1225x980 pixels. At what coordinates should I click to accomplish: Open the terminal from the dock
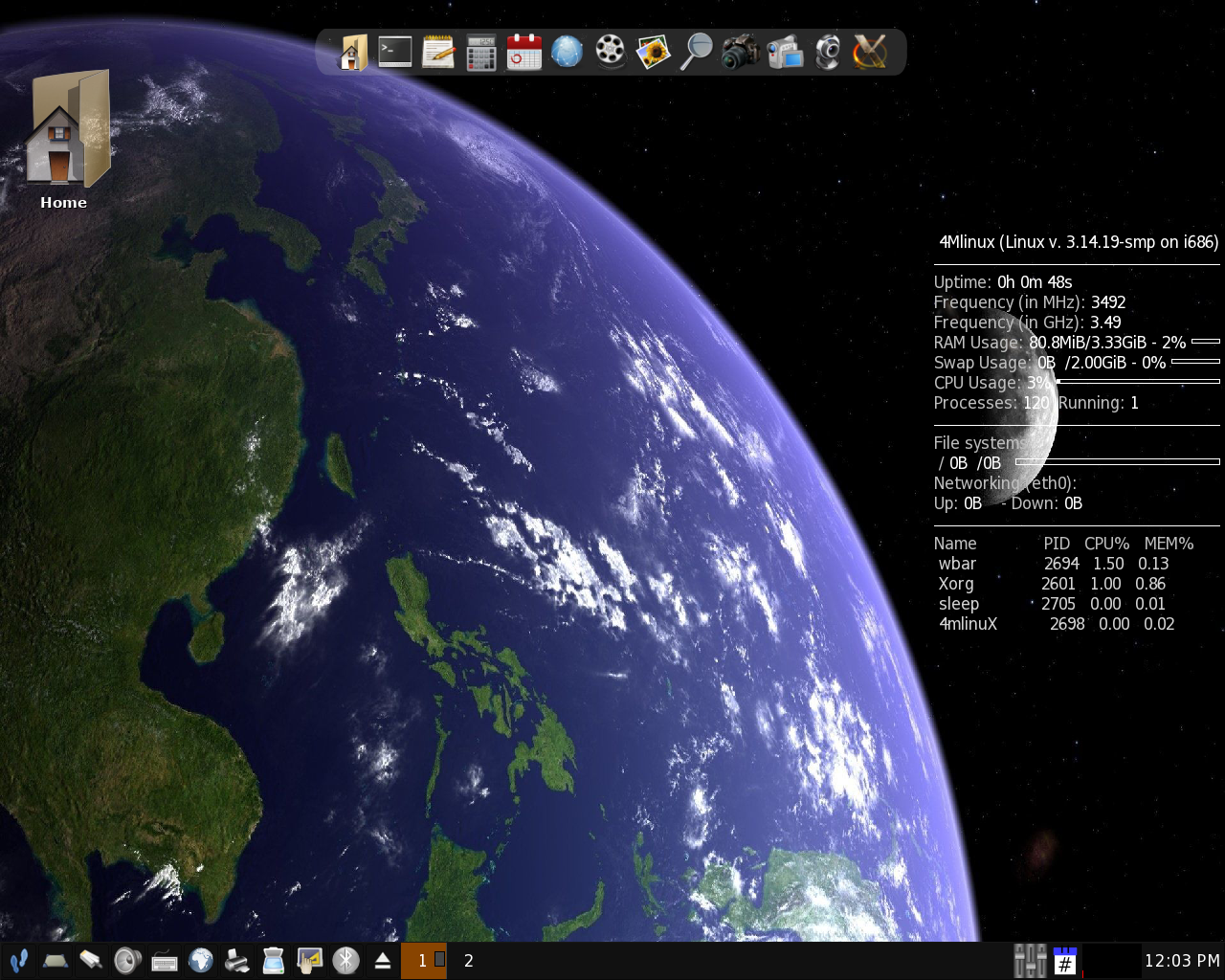point(394,51)
